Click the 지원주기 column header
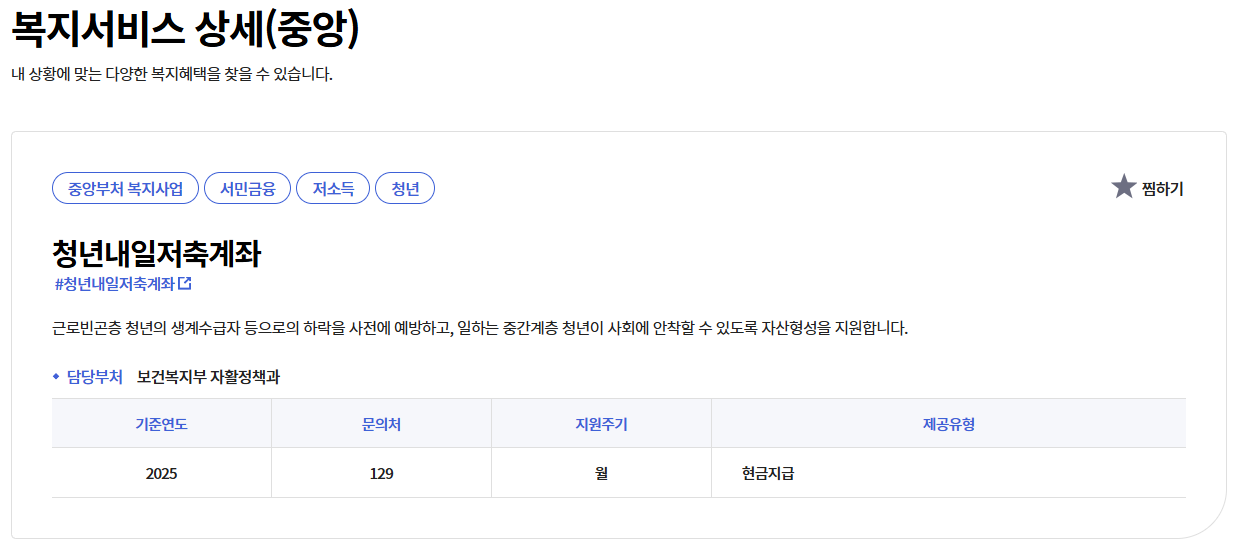This screenshot has height=548, width=1242. [x=601, y=424]
